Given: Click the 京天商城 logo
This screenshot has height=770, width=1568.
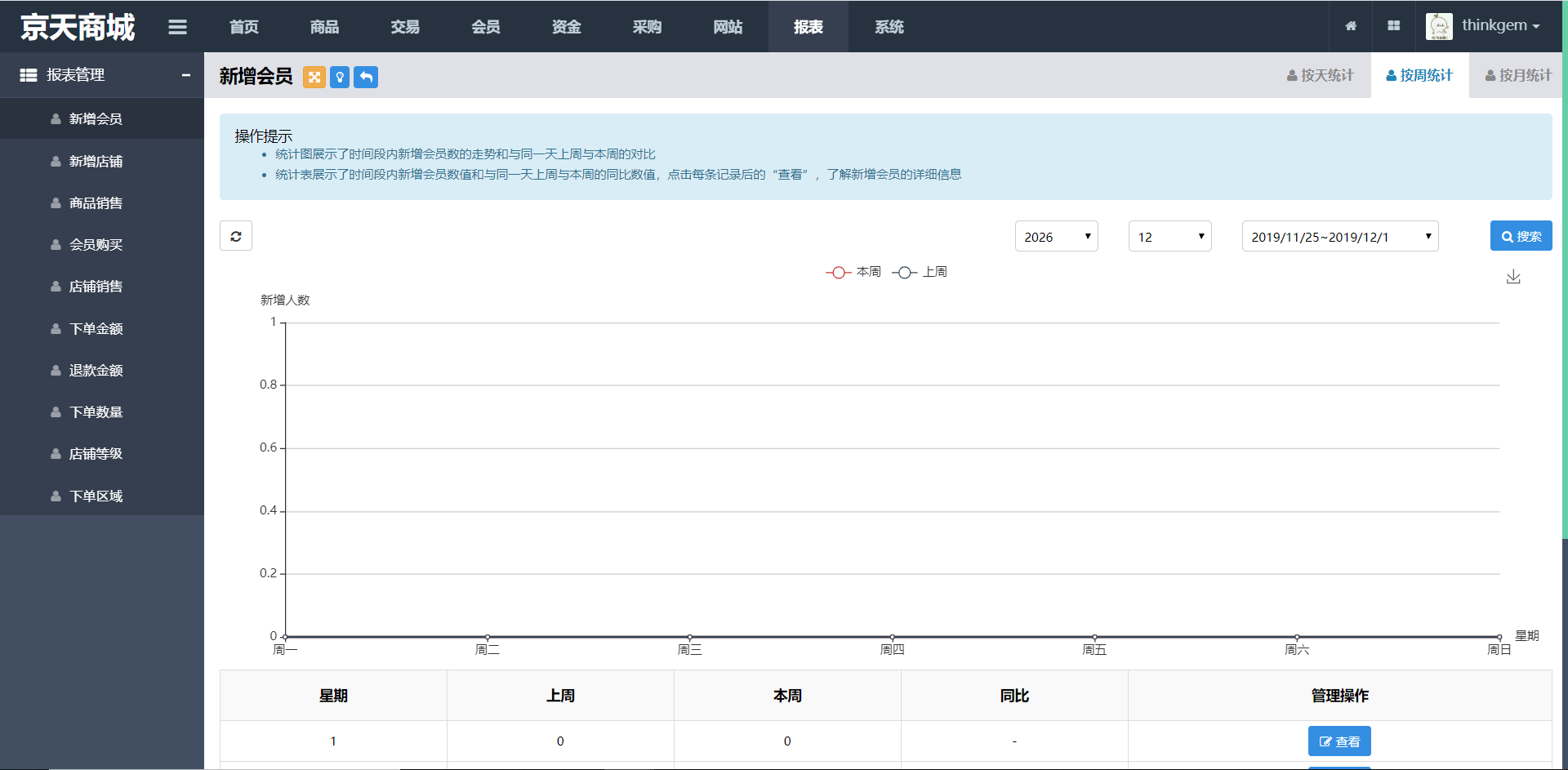Looking at the screenshot, I should [78, 27].
